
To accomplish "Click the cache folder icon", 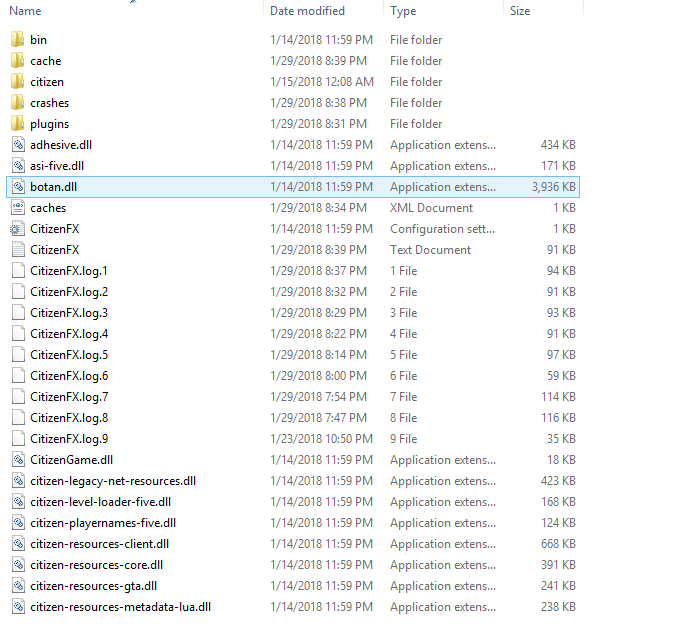I will (18, 61).
